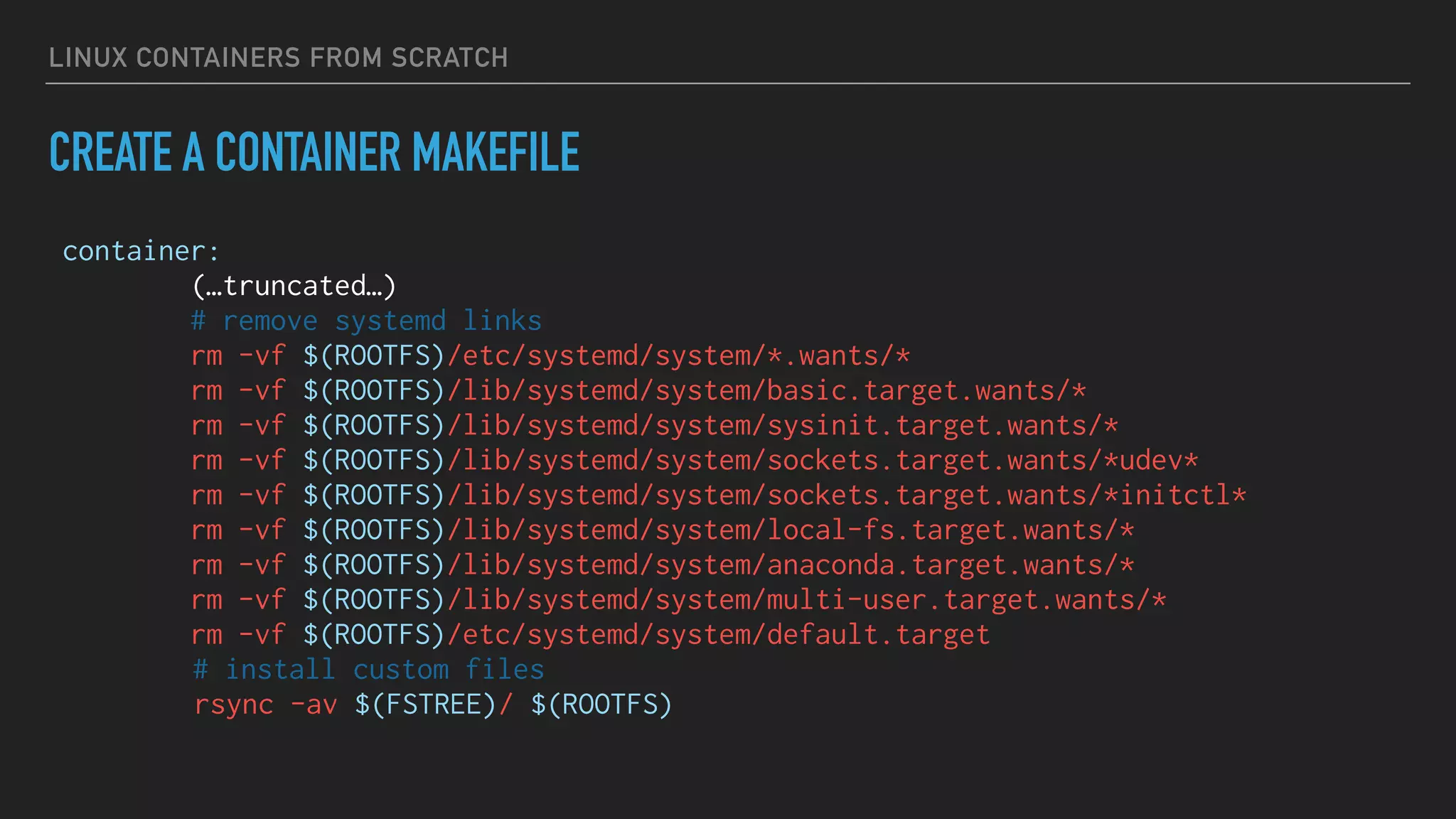Click the sockets.target.wants line ending '*initctl*'

coord(718,495)
